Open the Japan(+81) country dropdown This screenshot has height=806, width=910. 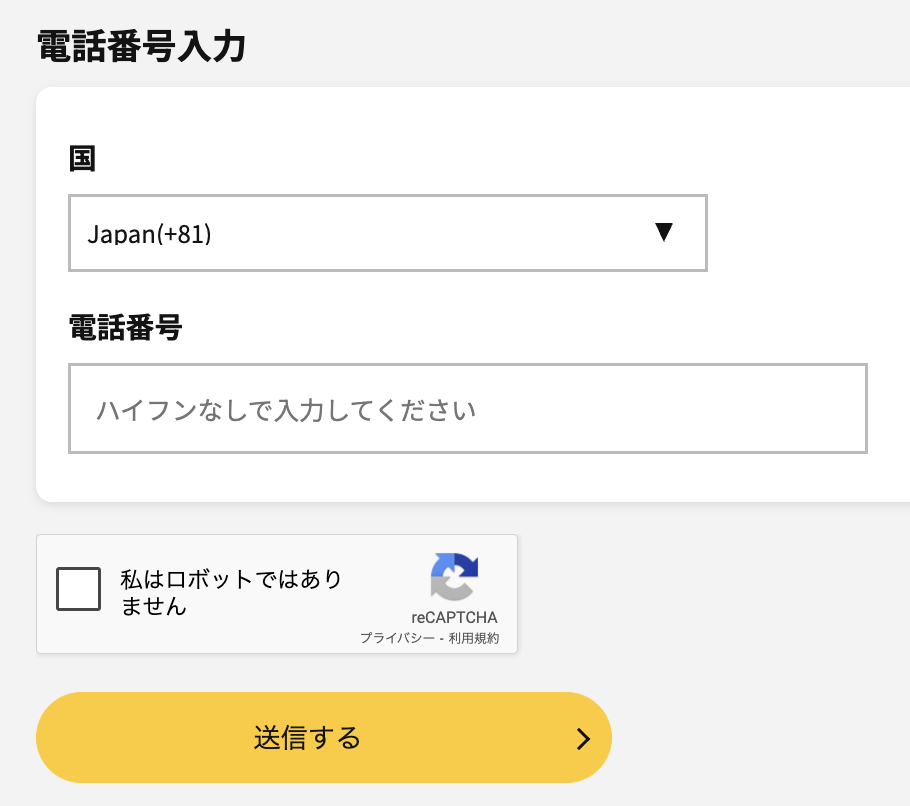(388, 233)
